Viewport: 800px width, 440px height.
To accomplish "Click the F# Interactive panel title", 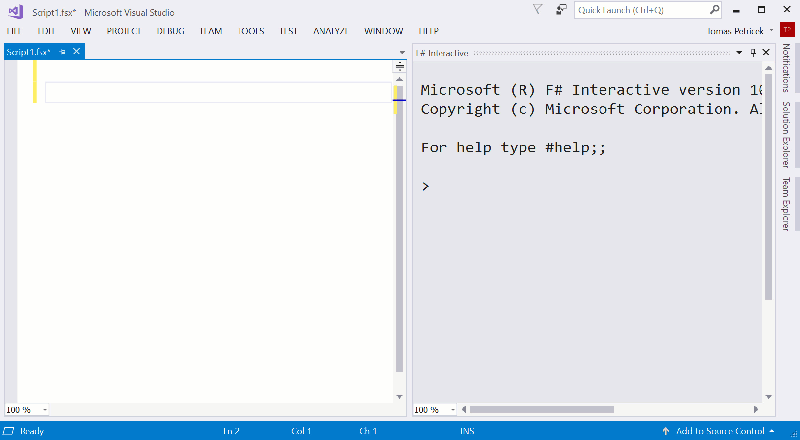I will [442, 53].
